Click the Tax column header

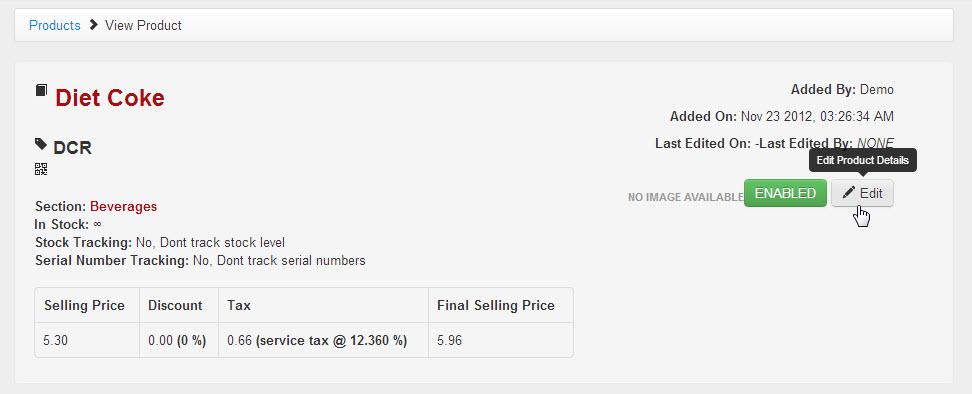point(324,305)
